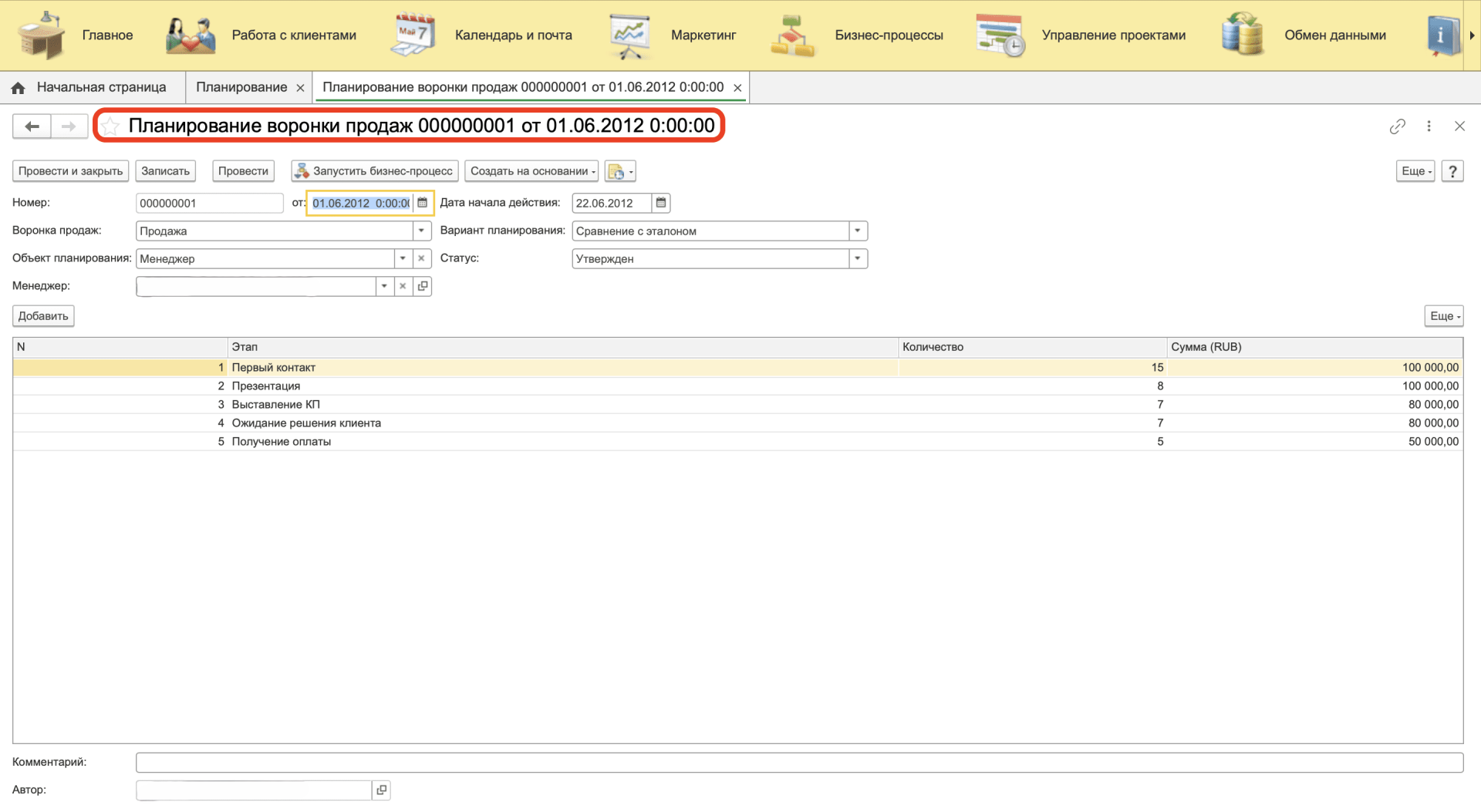This screenshot has height=812, width=1481.
Task: Click the print reports icon dropdown
Action: pos(620,171)
